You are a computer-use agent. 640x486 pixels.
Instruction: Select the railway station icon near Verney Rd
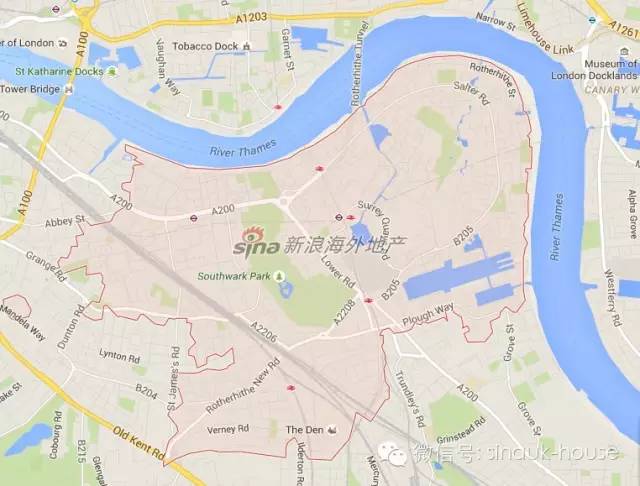click(x=291, y=388)
